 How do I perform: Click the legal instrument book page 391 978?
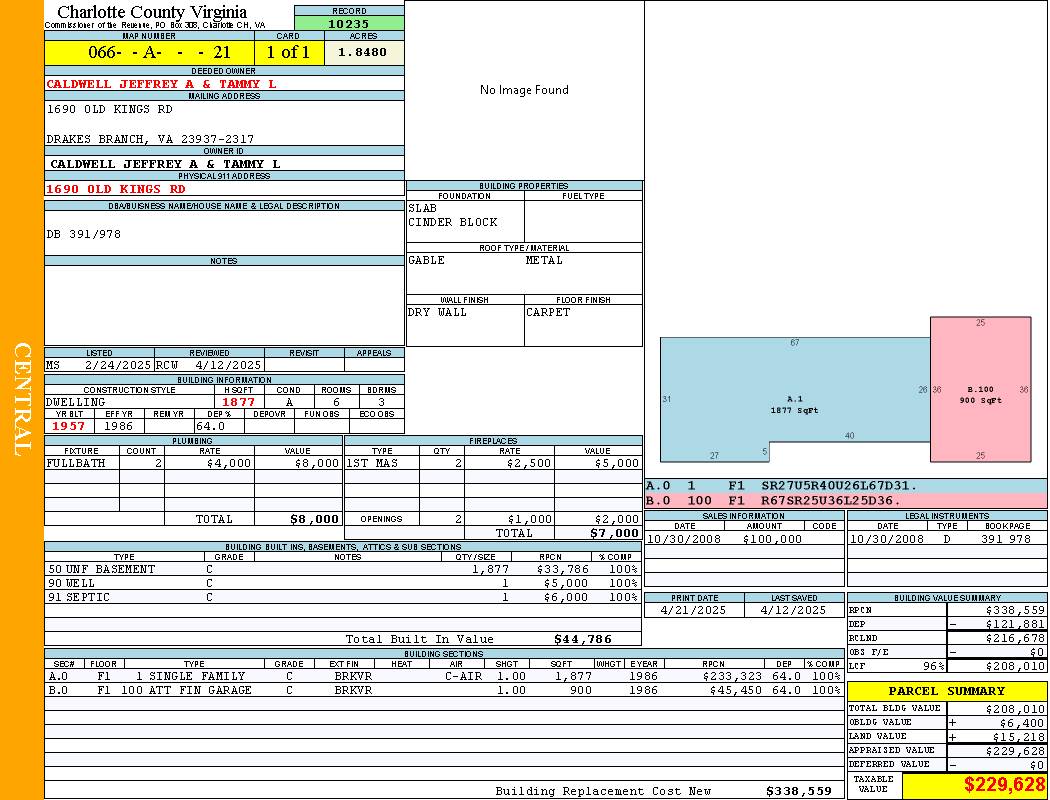[1005, 539]
